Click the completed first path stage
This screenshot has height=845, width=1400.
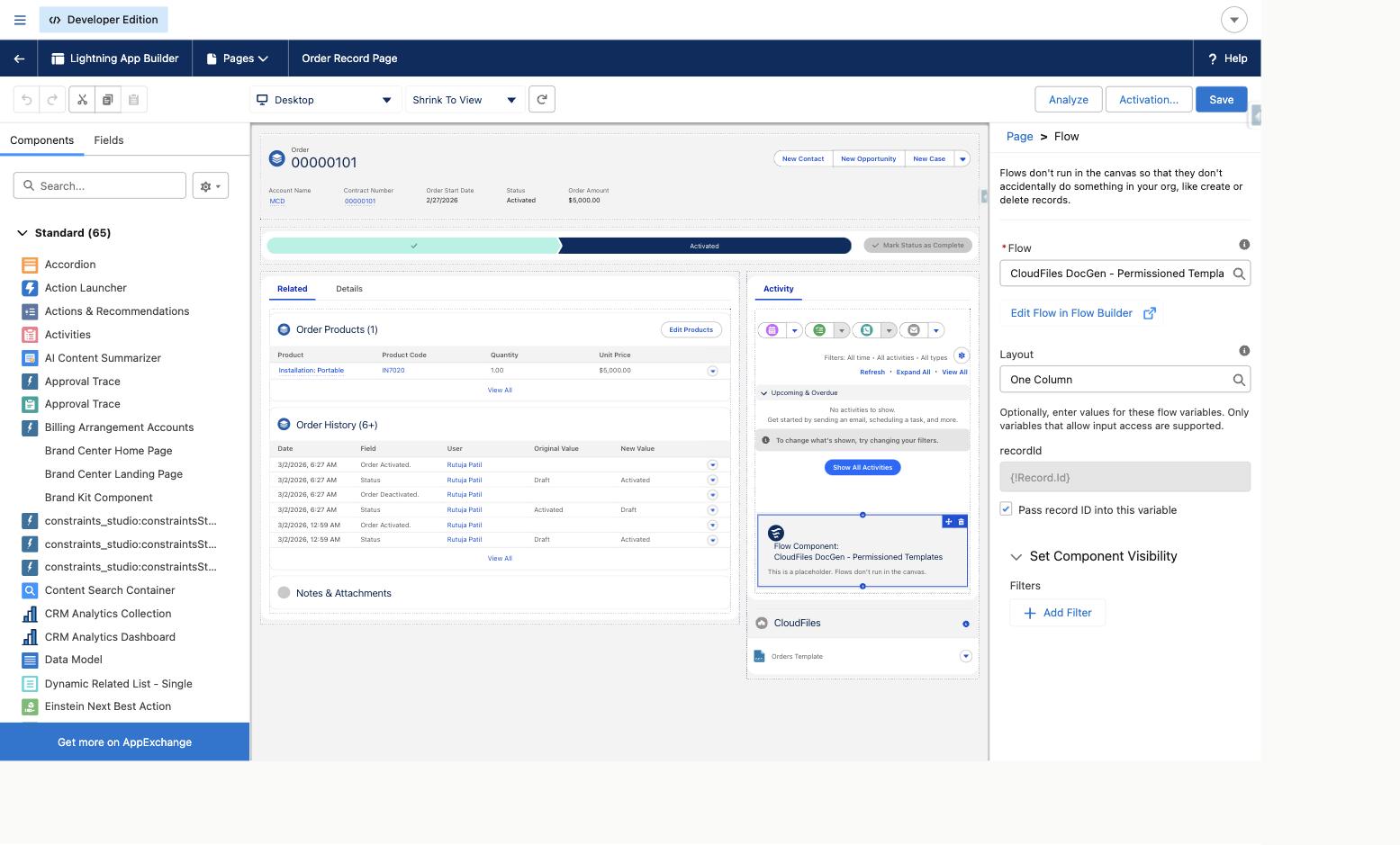[x=414, y=246]
